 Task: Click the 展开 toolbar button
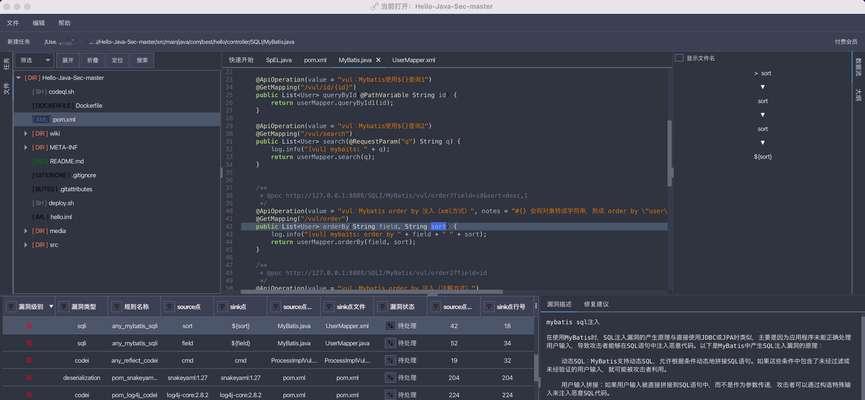[x=67, y=60]
